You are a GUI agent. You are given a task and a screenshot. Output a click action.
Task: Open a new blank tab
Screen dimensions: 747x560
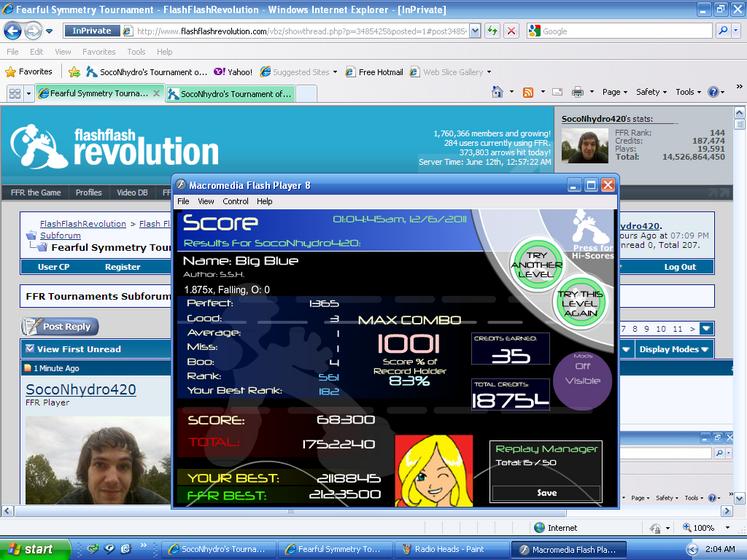pyautogui.click(x=307, y=94)
